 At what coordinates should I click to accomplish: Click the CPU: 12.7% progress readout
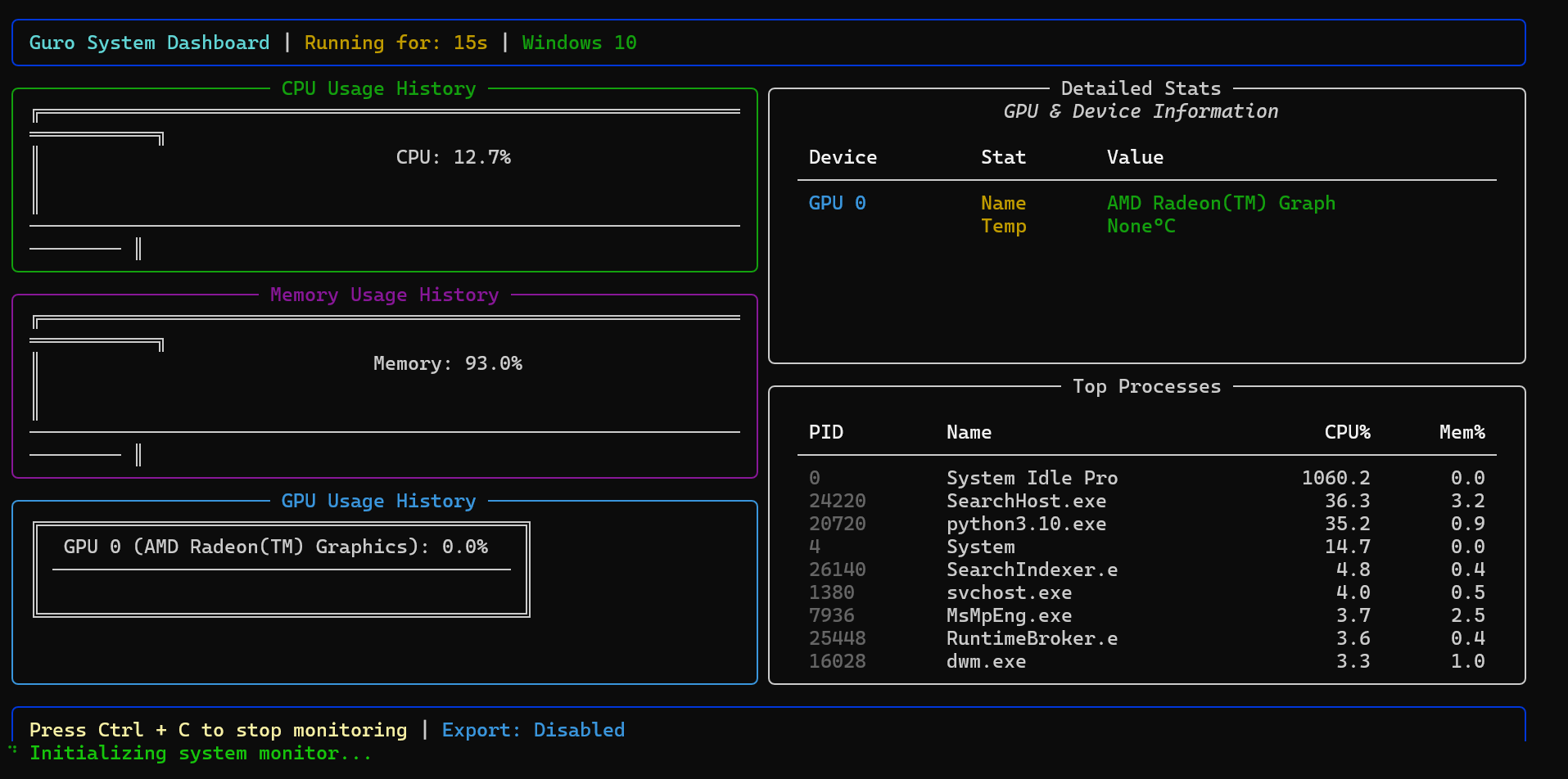click(x=454, y=156)
